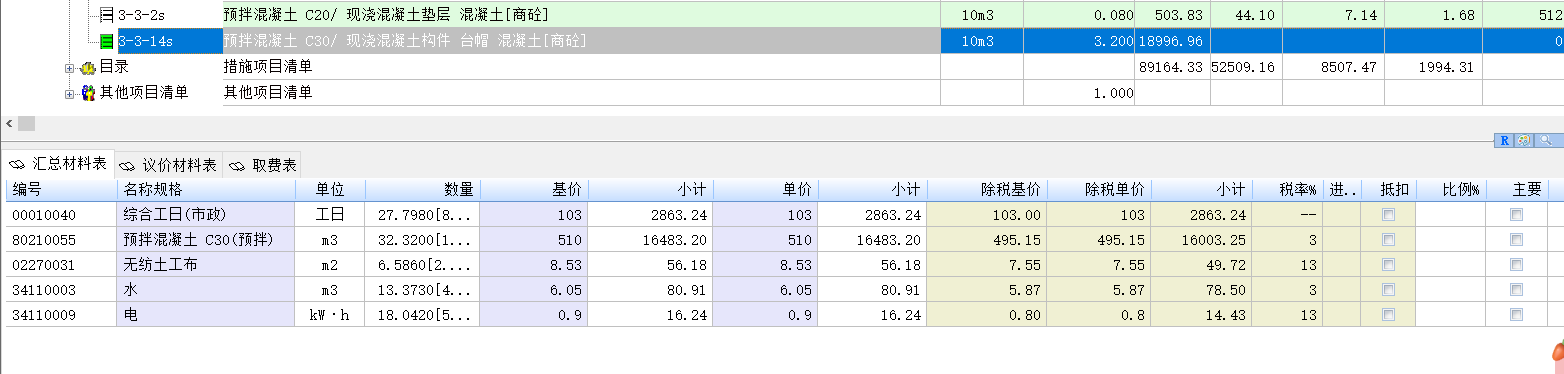Open the 取费表 tab
This screenshot has height=374, width=1564.
[262, 165]
